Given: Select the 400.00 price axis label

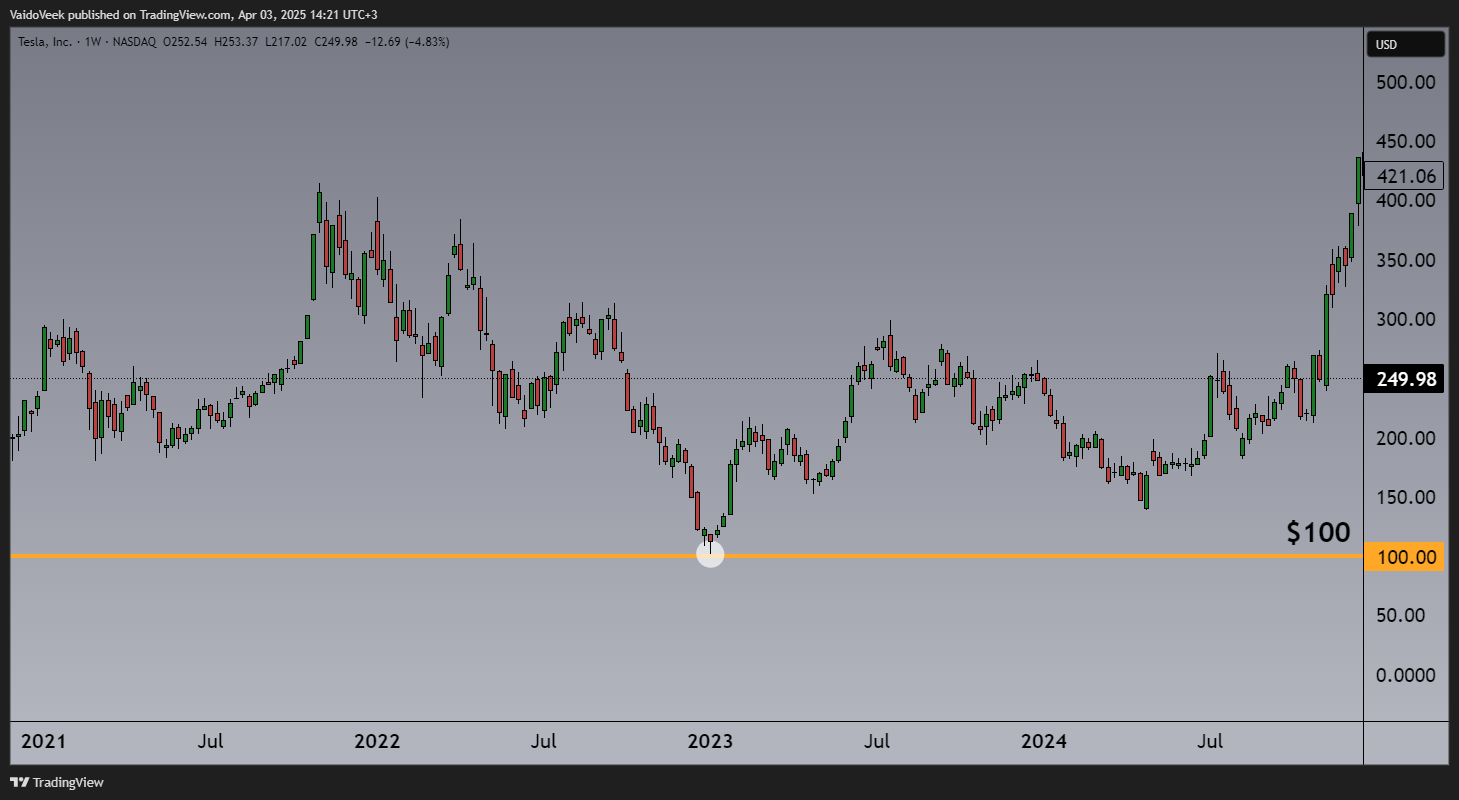Looking at the screenshot, I should tap(1406, 200).
